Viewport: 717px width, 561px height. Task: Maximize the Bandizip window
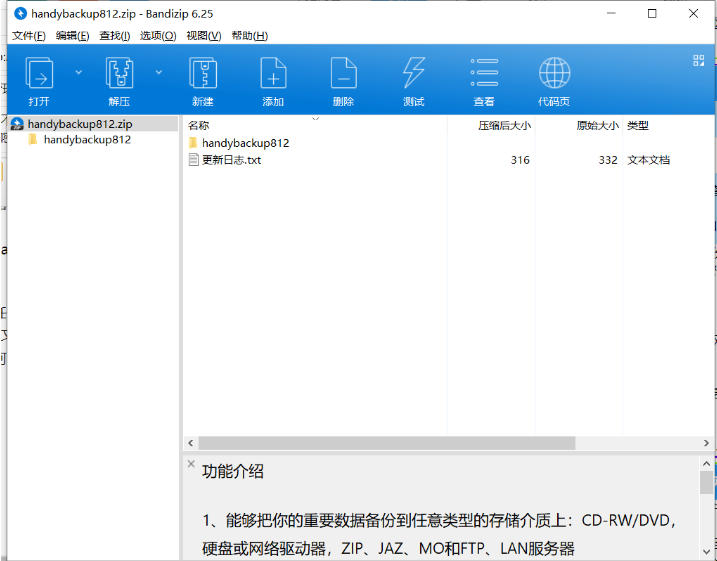[652, 14]
